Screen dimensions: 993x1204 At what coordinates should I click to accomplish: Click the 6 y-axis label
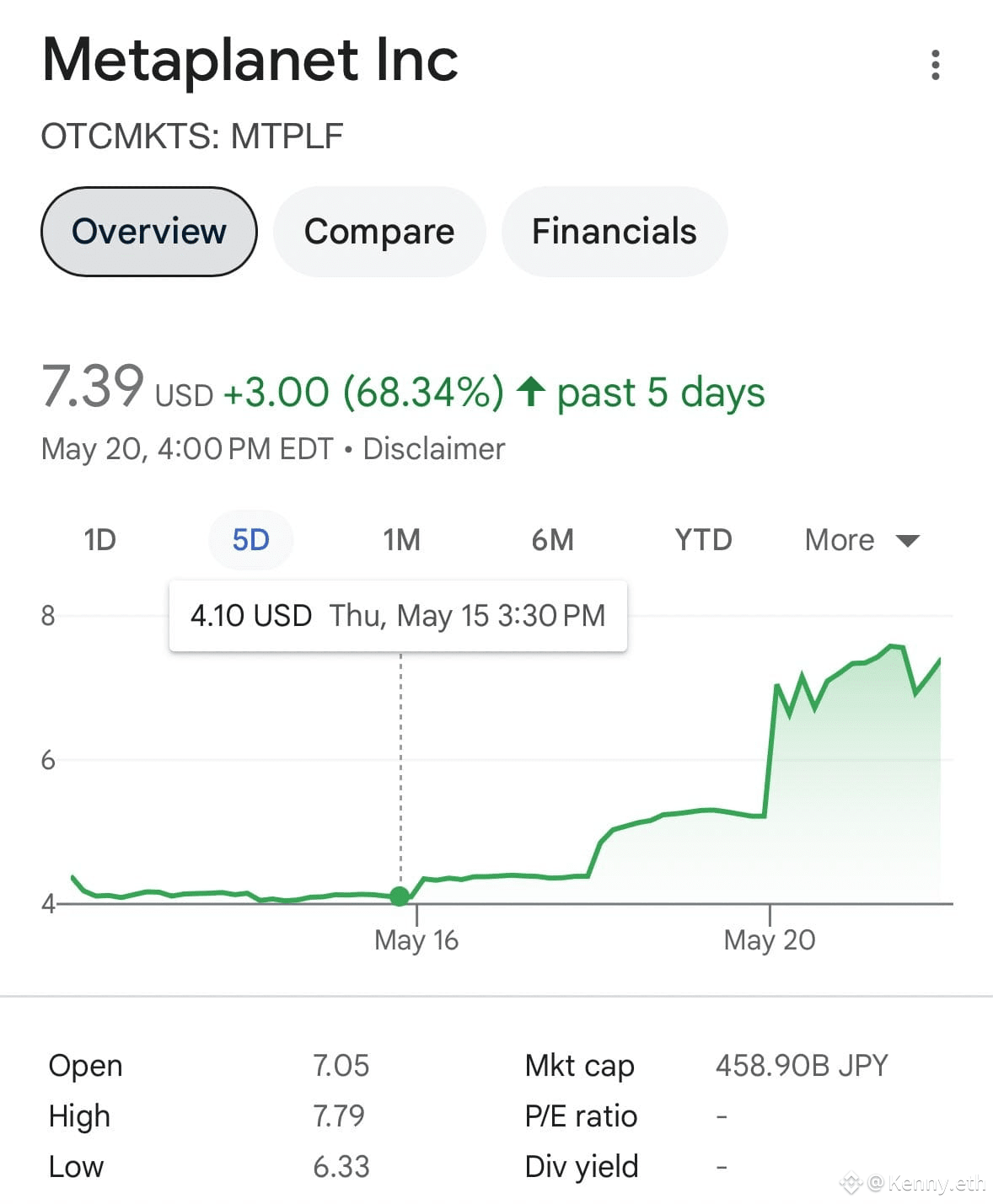tap(48, 760)
